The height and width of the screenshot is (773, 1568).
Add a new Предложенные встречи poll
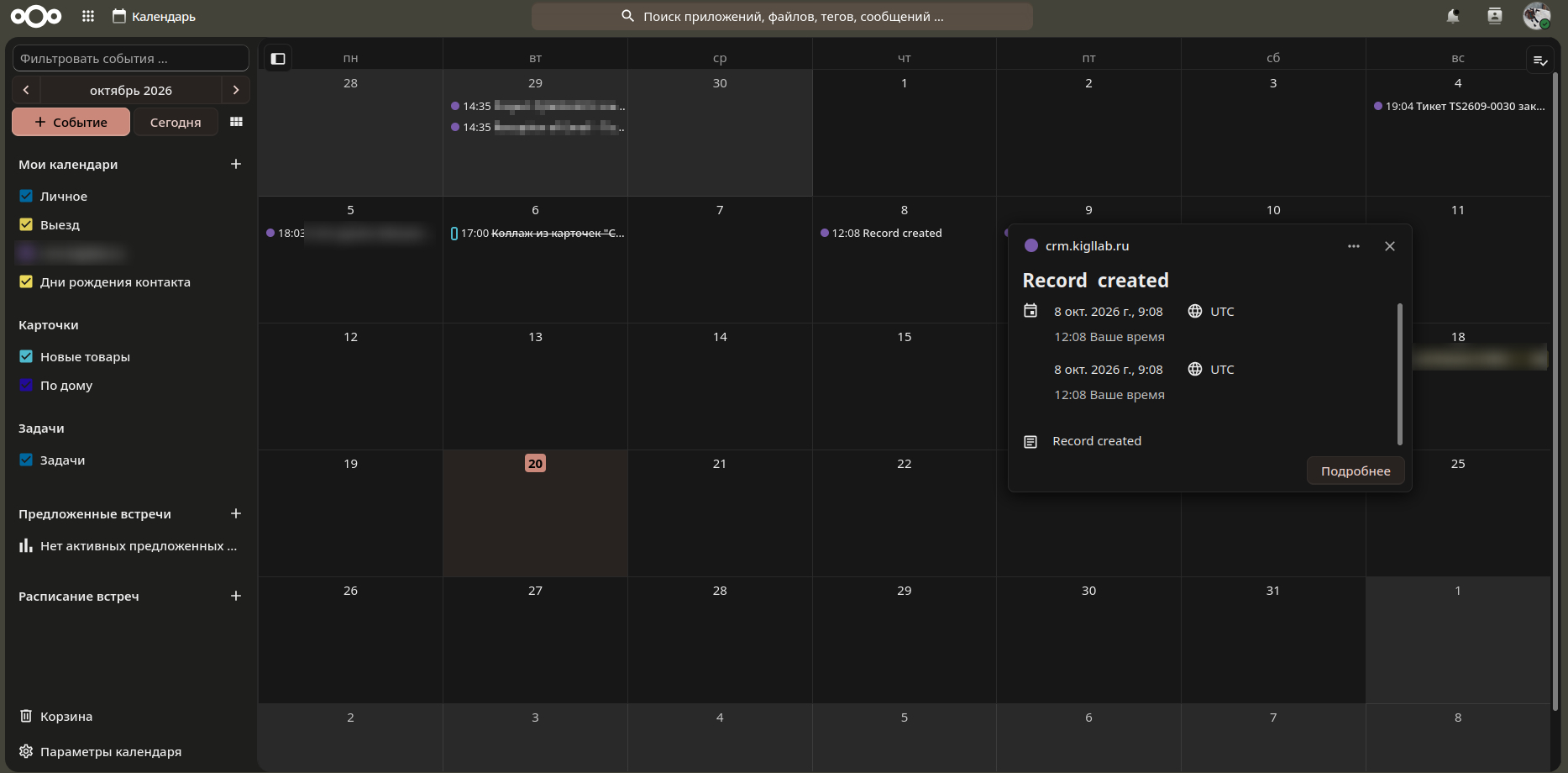click(x=236, y=513)
